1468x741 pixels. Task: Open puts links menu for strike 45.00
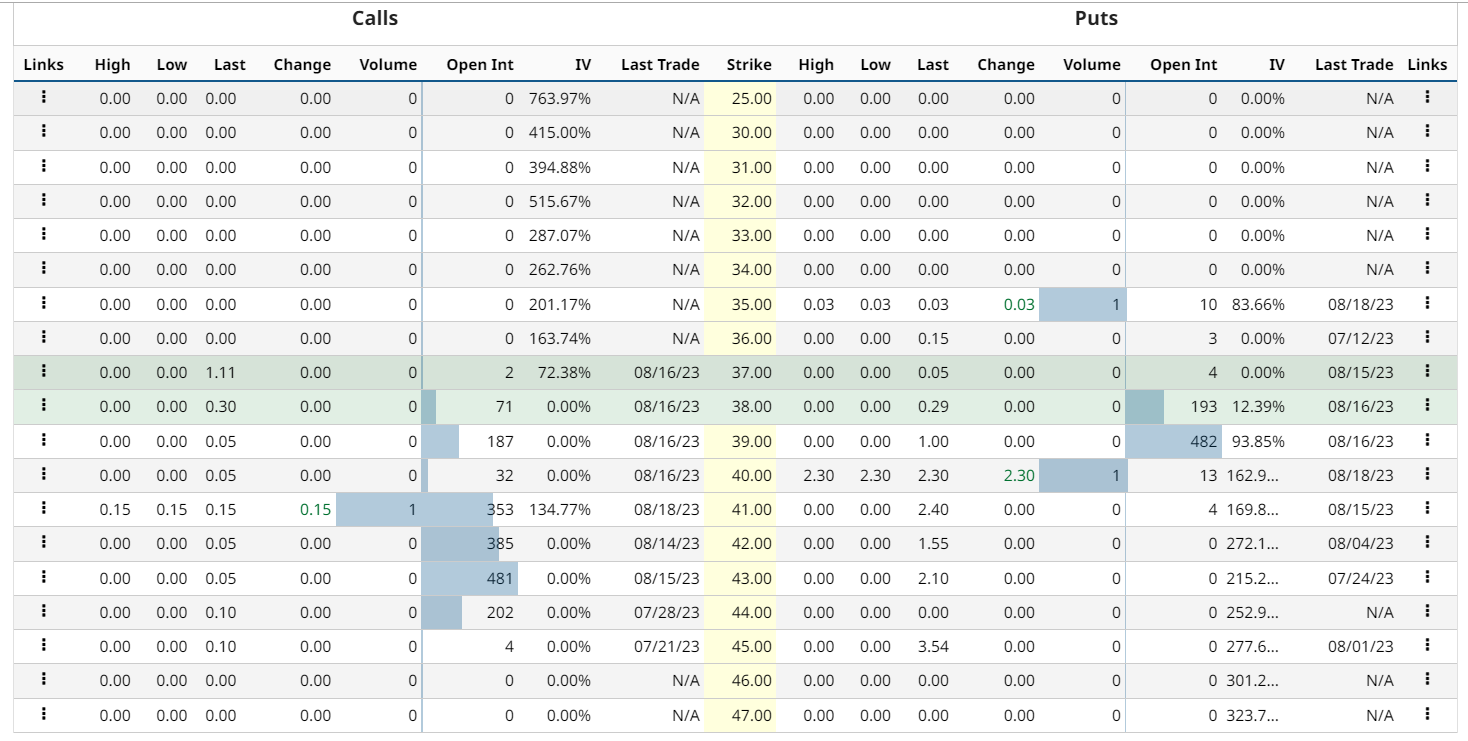tap(1427, 645)
